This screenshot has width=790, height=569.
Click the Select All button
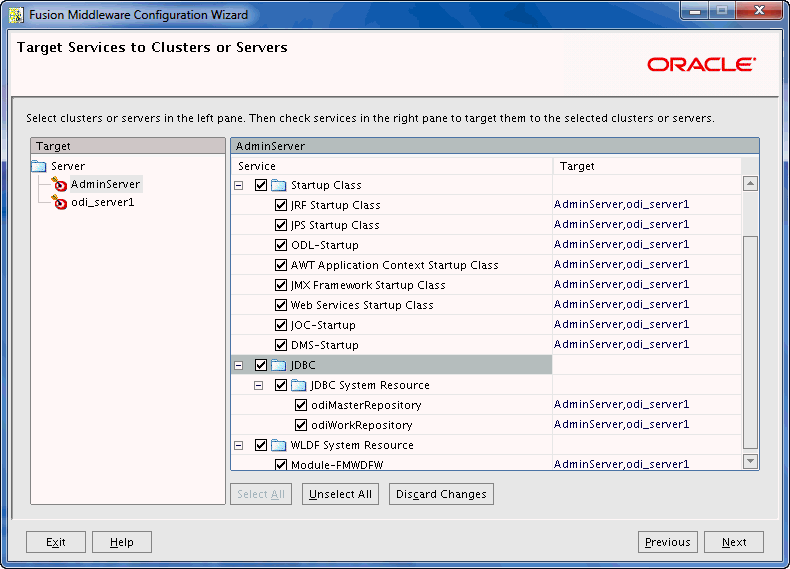click(x=261, y=494)
